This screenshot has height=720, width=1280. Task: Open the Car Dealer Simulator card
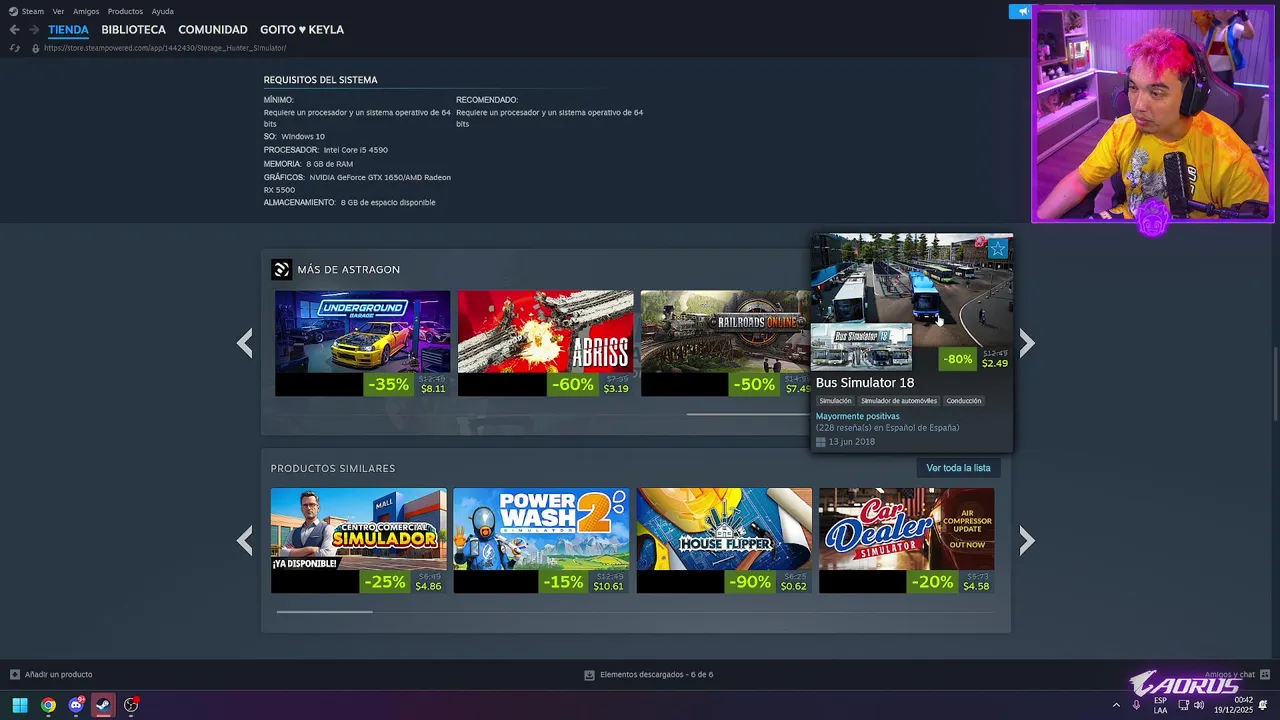(906, 540)
